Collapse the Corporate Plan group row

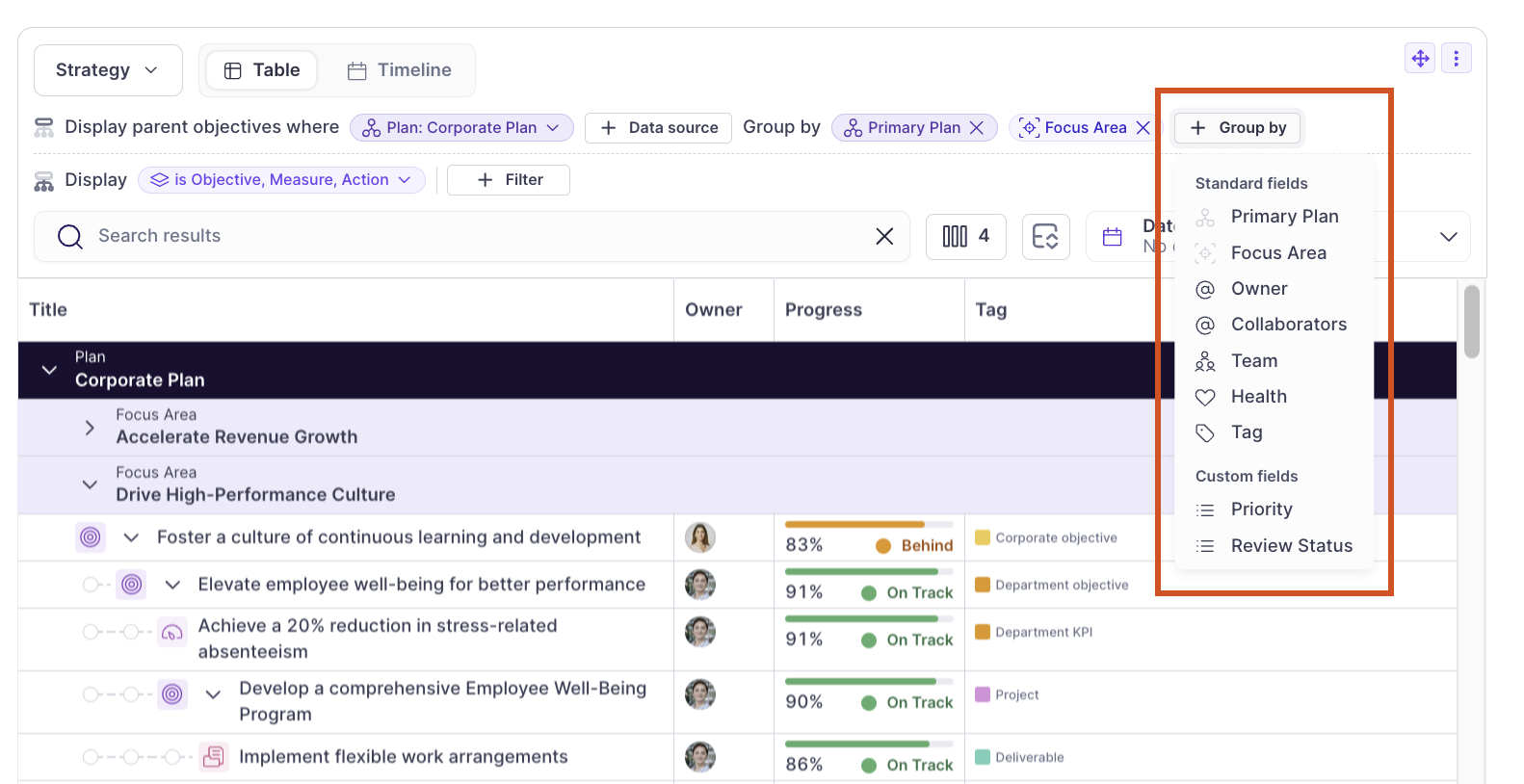[49, 370]
